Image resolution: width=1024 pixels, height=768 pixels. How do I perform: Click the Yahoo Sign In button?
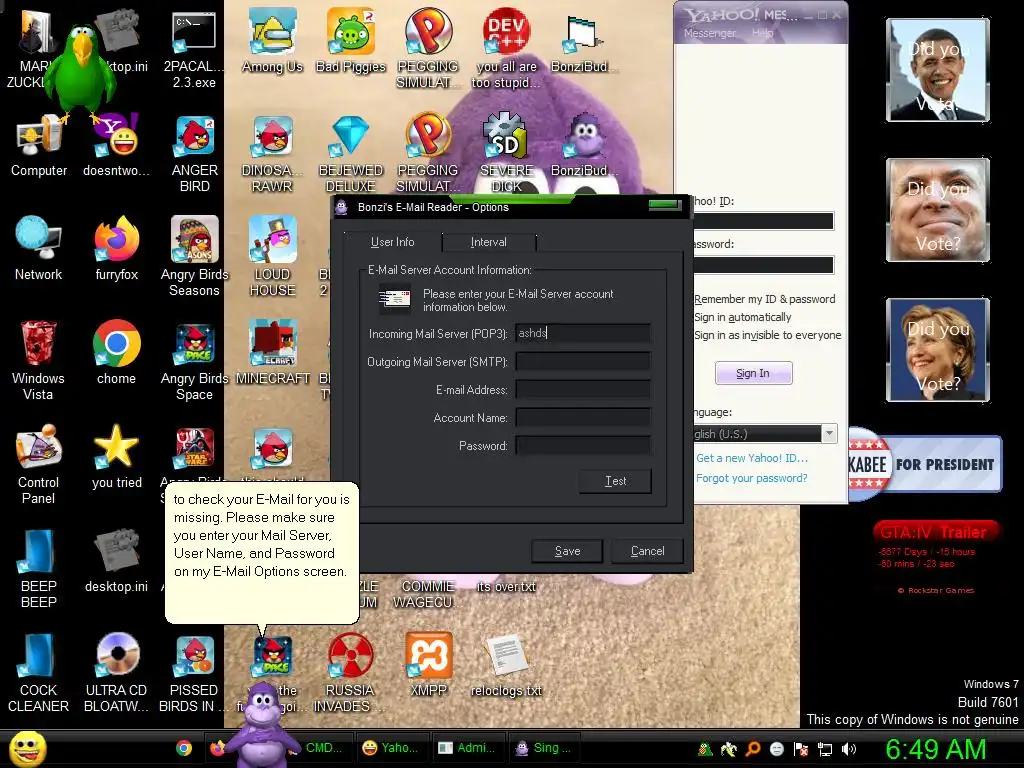pos(753,374)
